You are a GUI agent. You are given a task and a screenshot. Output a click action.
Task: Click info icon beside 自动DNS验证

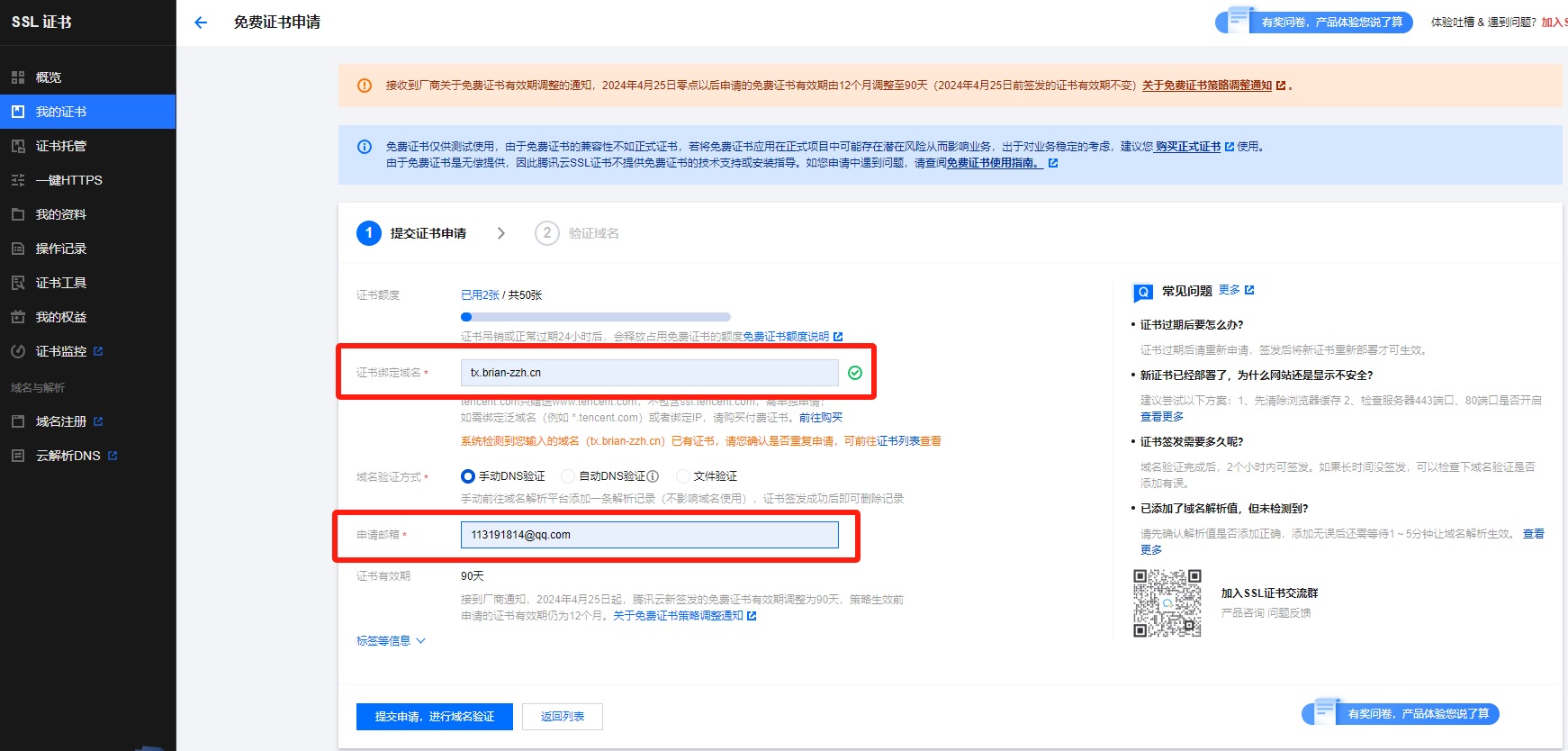tap(653, 476)
